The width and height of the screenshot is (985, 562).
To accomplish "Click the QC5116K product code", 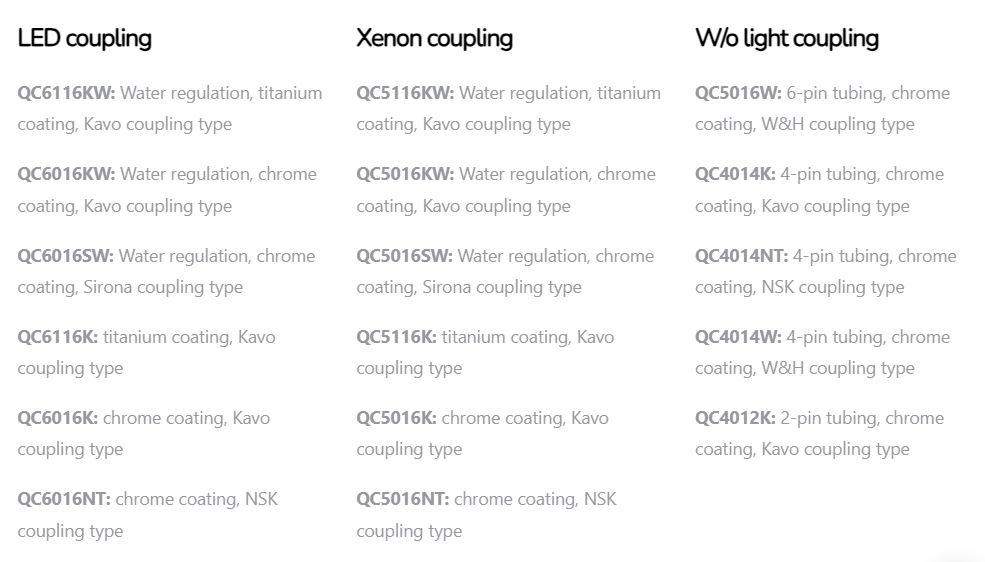I will coord(396,337).
